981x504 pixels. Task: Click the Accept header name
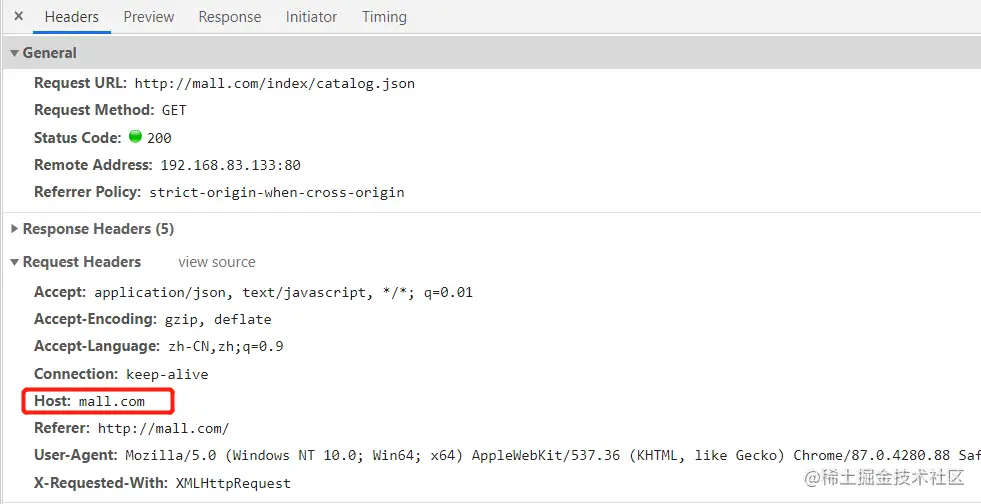click(x=60, y=292)
